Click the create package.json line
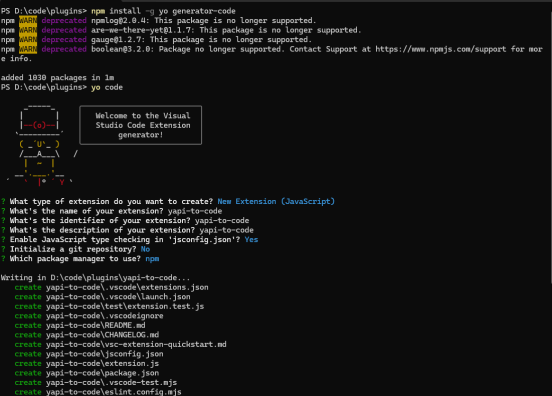This screenshot has width=552, height=396. click(x=87, y=372)
